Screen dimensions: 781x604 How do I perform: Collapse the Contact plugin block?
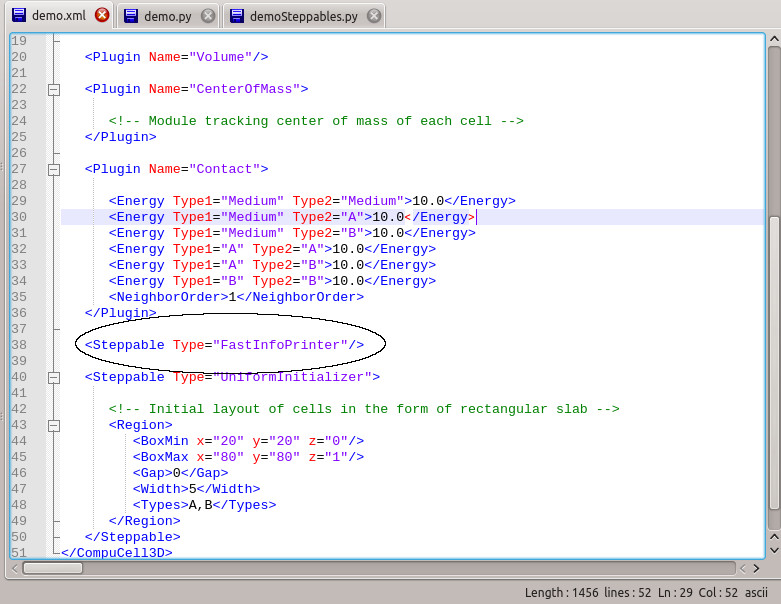[54, 169]
